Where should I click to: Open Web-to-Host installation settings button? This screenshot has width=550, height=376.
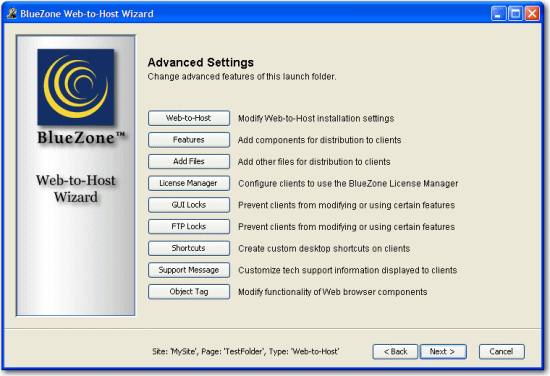point(189,118)
